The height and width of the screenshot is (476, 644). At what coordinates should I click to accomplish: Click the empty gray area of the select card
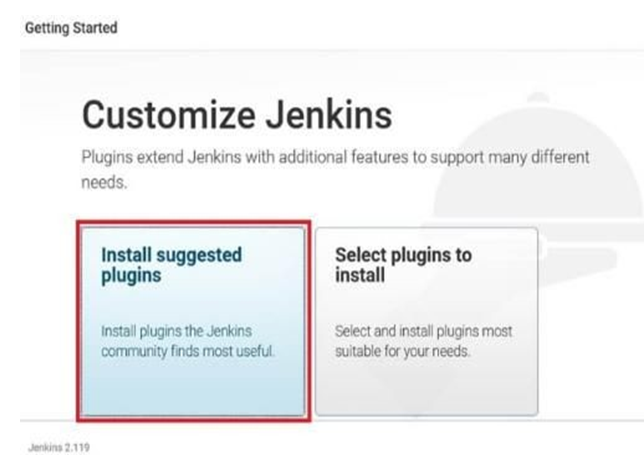click(427, 388)
